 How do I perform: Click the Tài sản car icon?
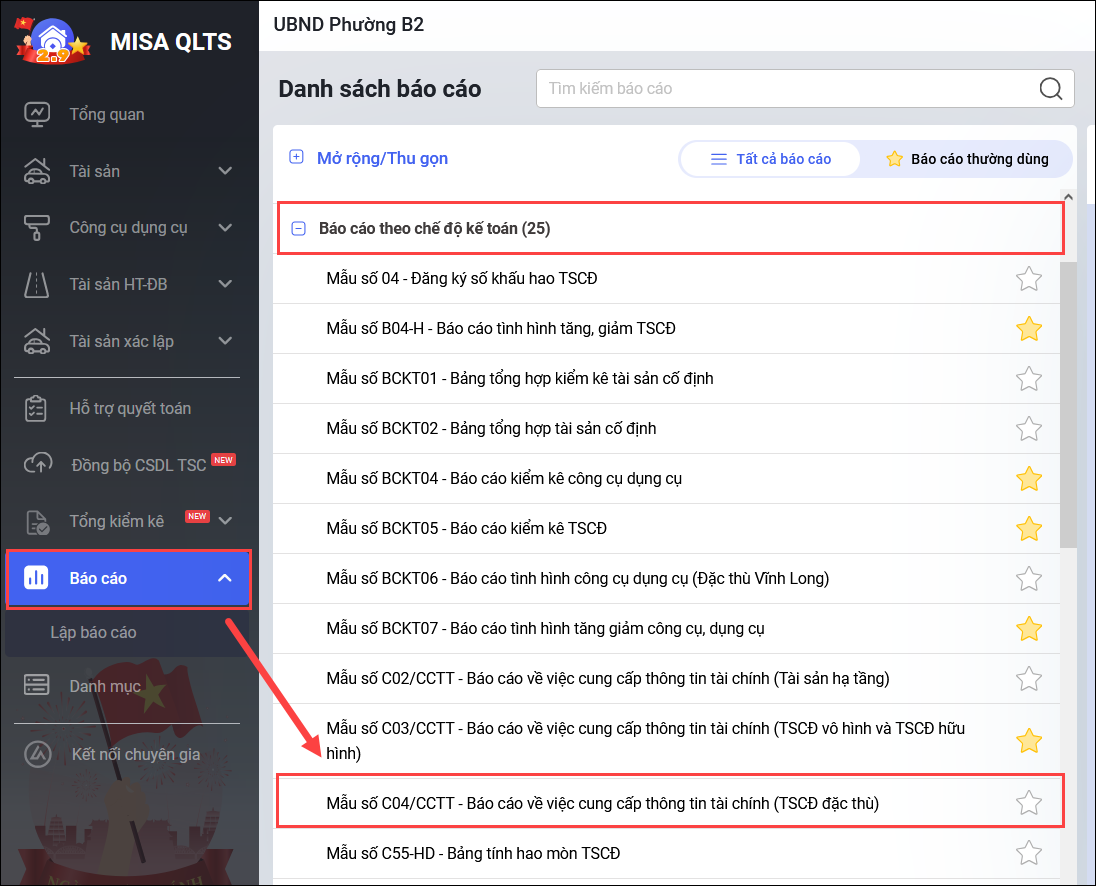(36, 170)
